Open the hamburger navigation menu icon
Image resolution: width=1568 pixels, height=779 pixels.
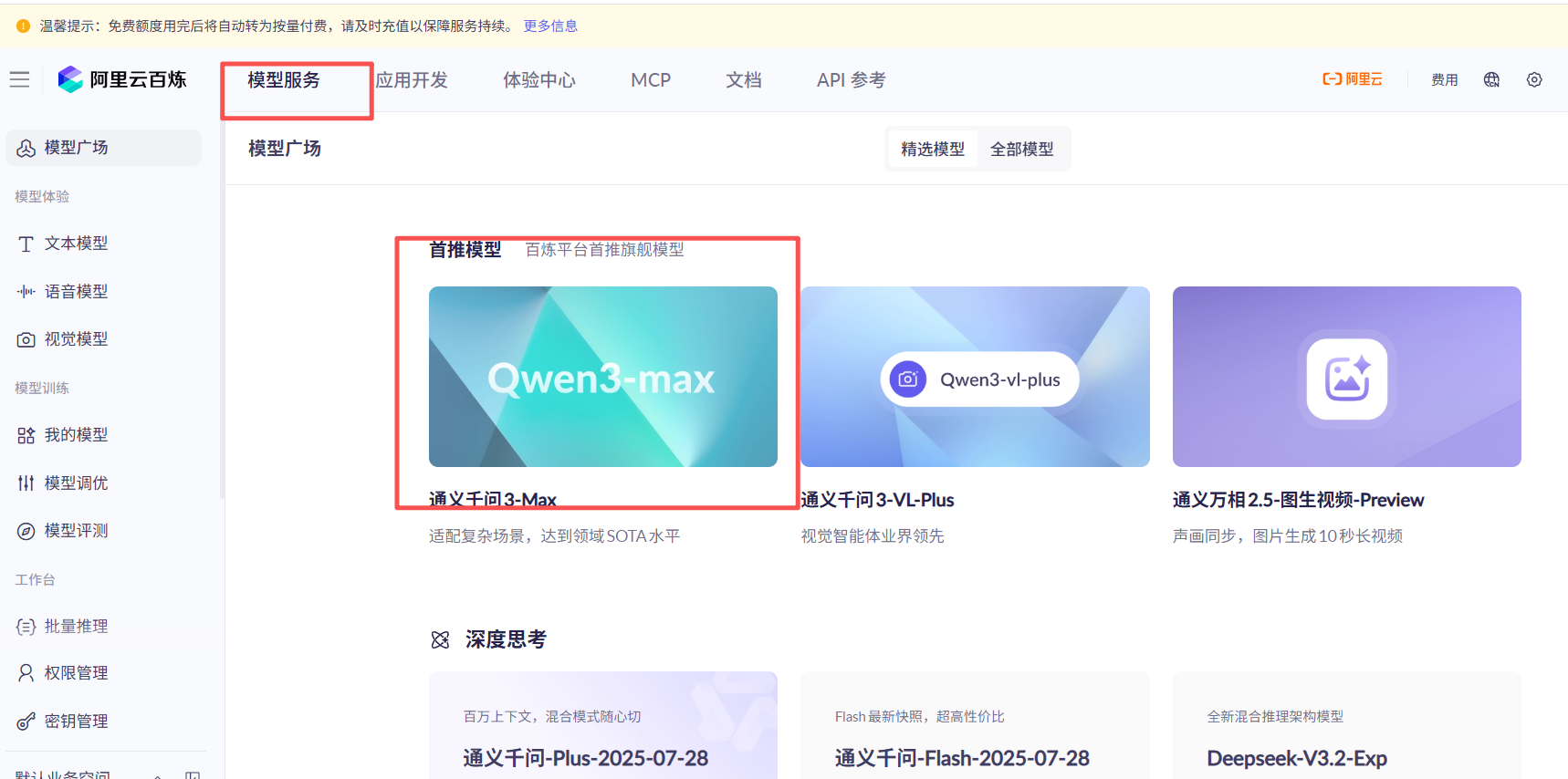pyautogui.click(x=19, y=79)
